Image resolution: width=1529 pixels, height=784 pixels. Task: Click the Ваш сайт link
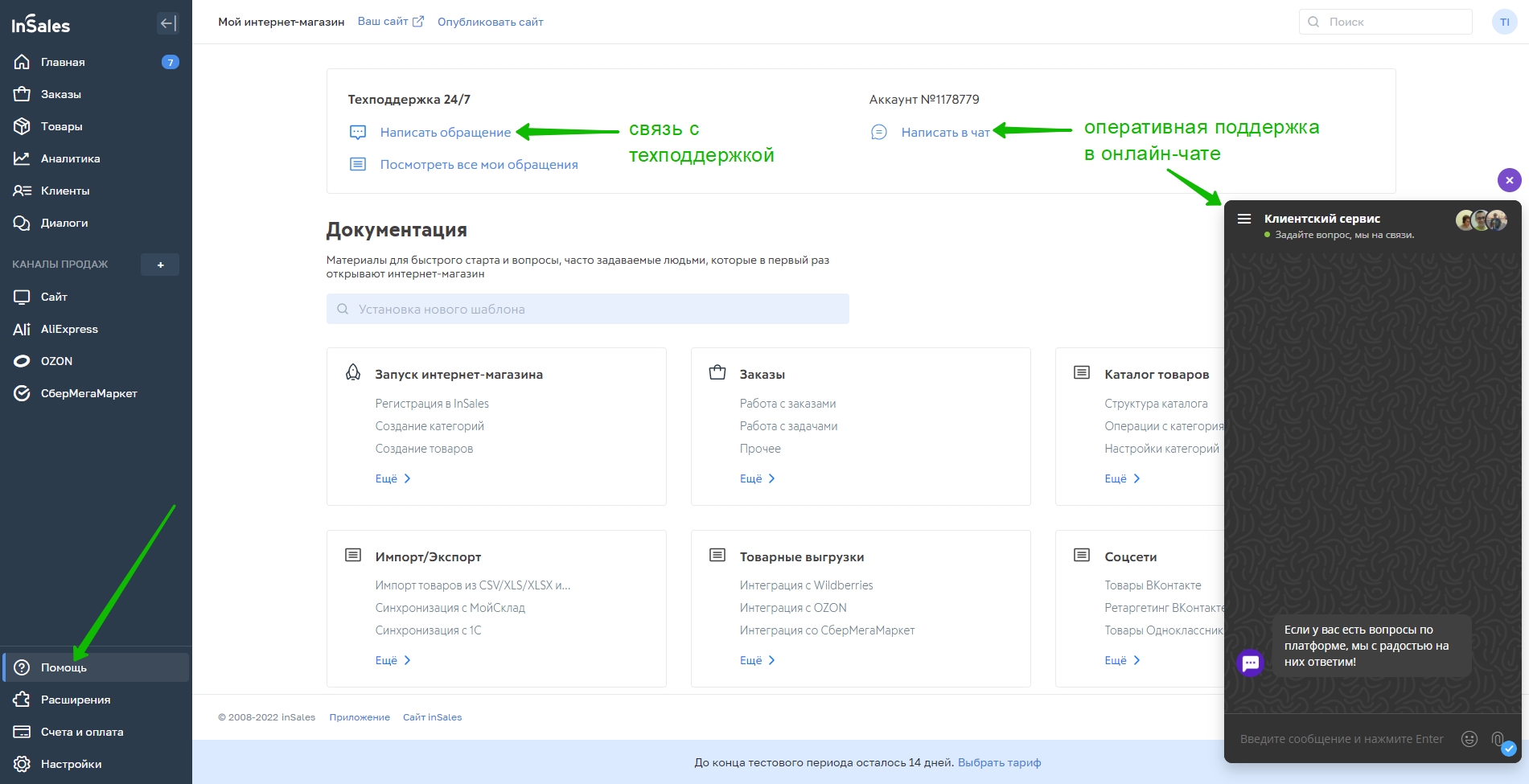pyautogui.click(x=390, y=22)
